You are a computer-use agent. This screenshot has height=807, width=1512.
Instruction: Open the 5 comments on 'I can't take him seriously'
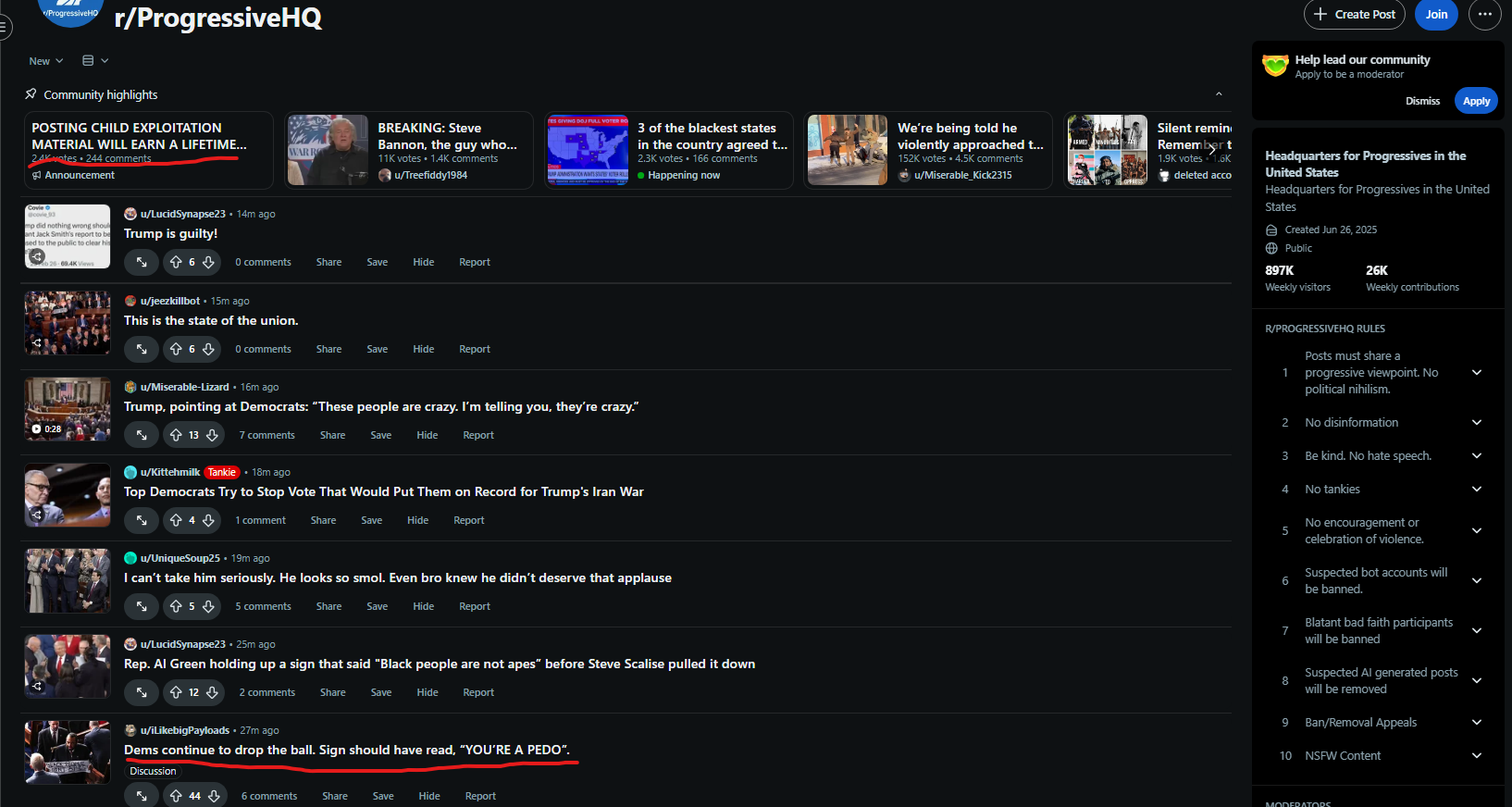pyautogui.click(x=263, y=606)
